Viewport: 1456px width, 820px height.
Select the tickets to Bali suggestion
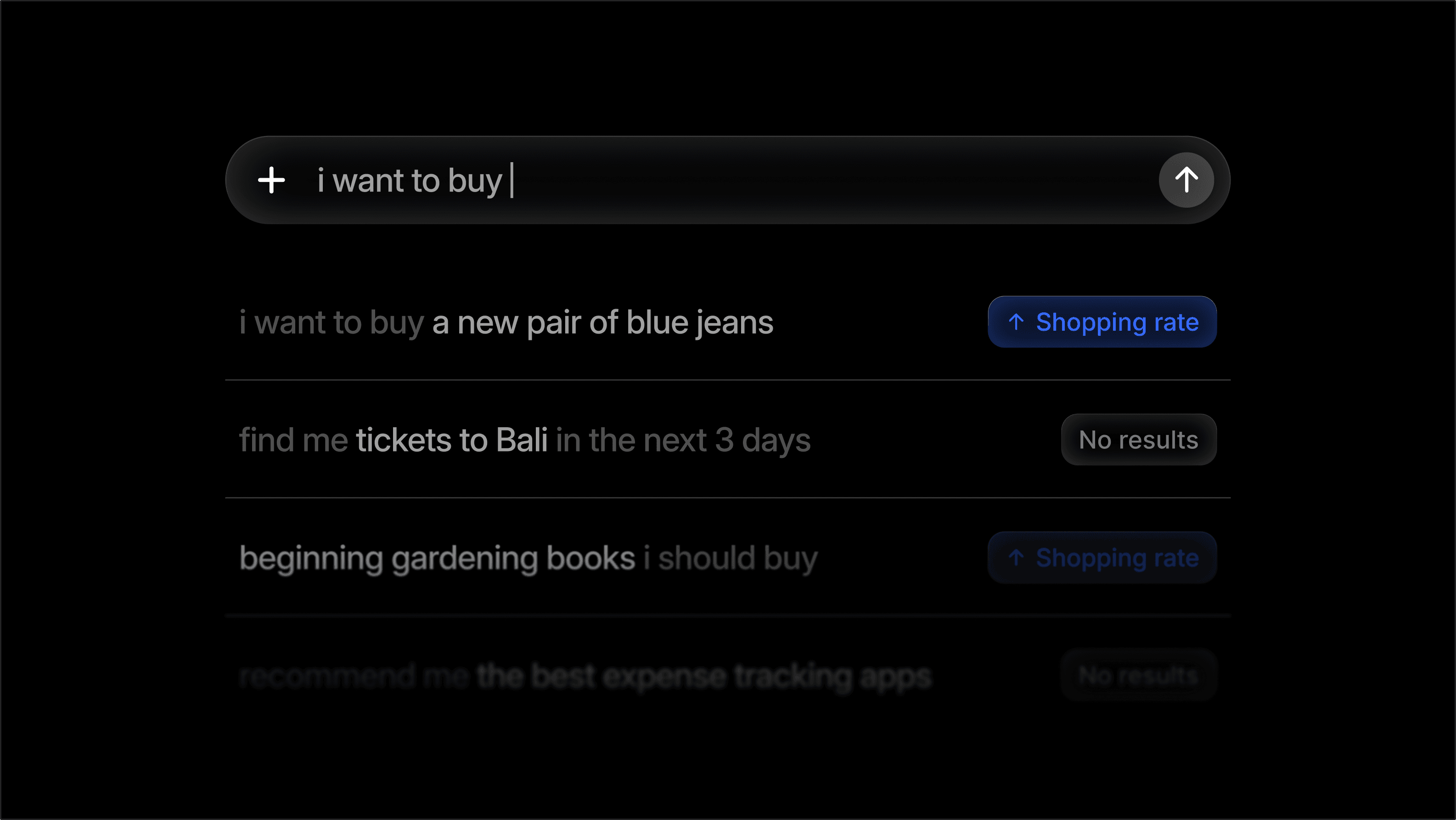click(x=524, y=440)
